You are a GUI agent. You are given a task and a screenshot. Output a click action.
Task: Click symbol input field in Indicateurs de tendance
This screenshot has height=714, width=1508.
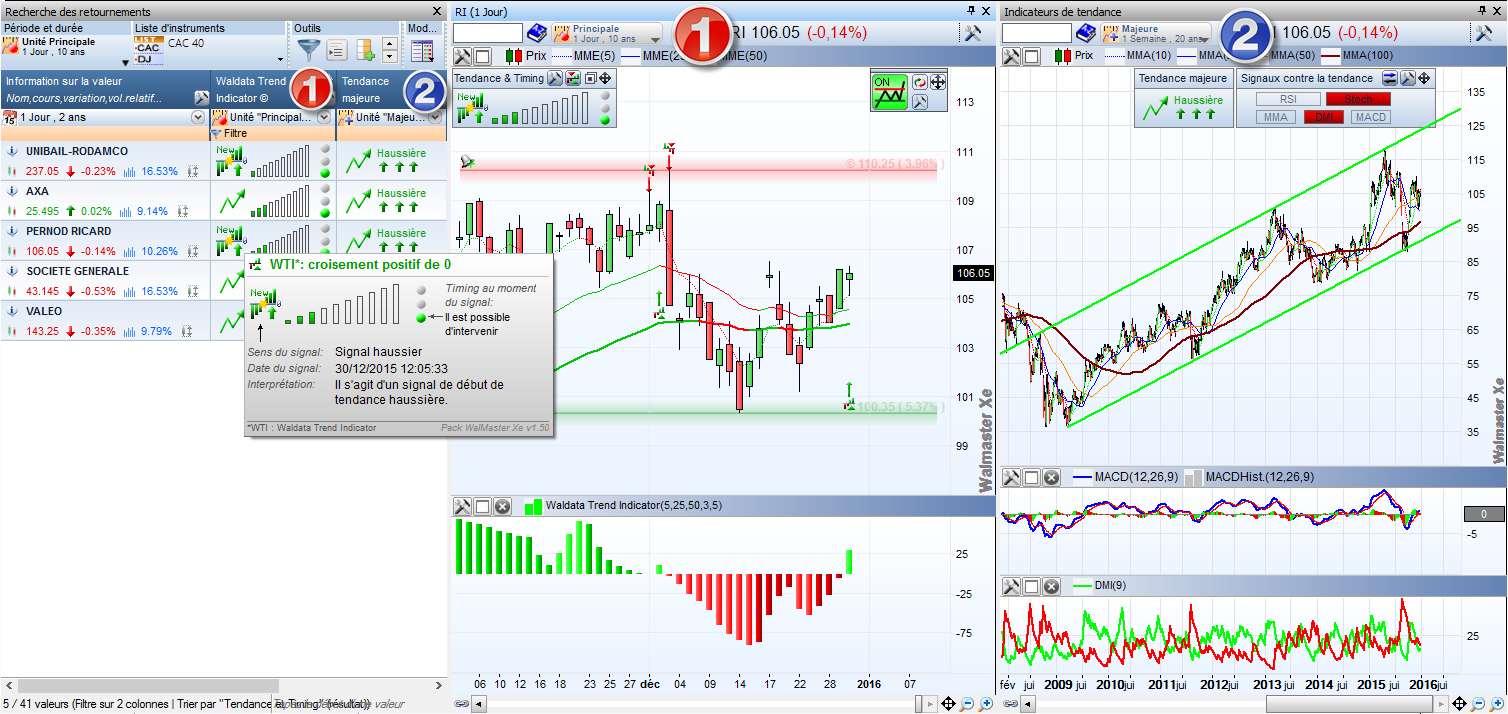click(1037, 33)
